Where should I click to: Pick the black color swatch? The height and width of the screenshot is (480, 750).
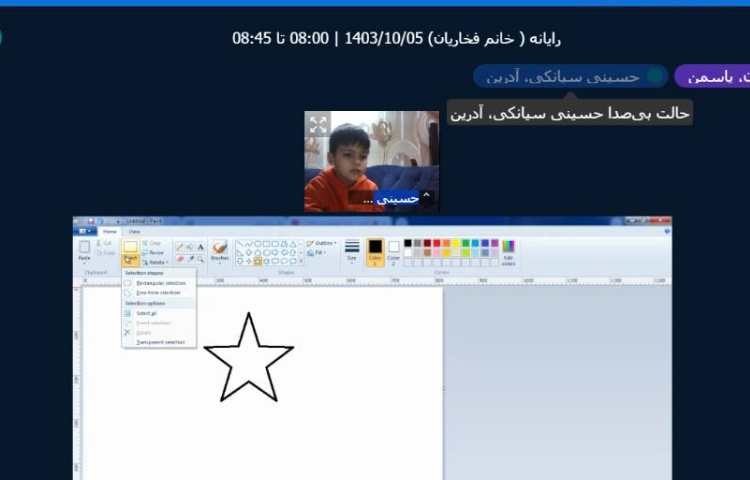click(408, 243)
